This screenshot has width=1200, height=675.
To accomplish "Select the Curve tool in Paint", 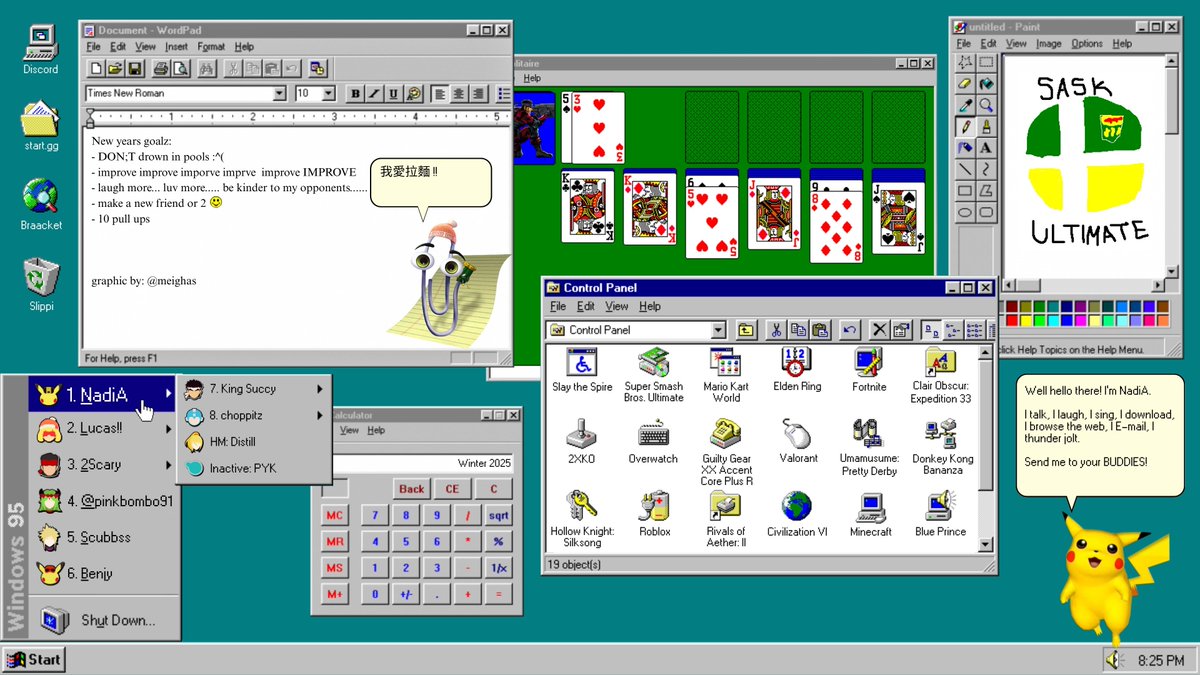I will tap(986, 169).
